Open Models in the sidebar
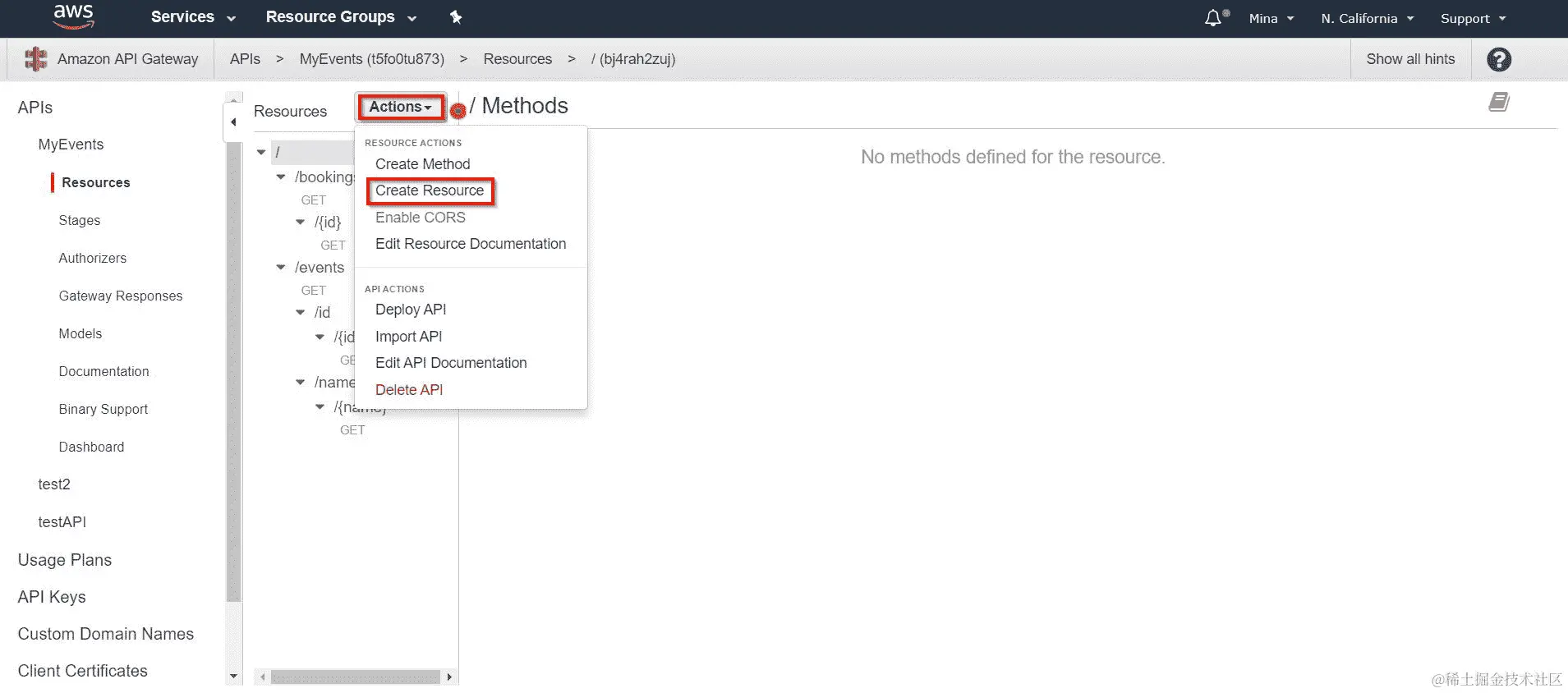This screenshot has height=693, width=1568. pyautogui.click(x=80, y=333)
